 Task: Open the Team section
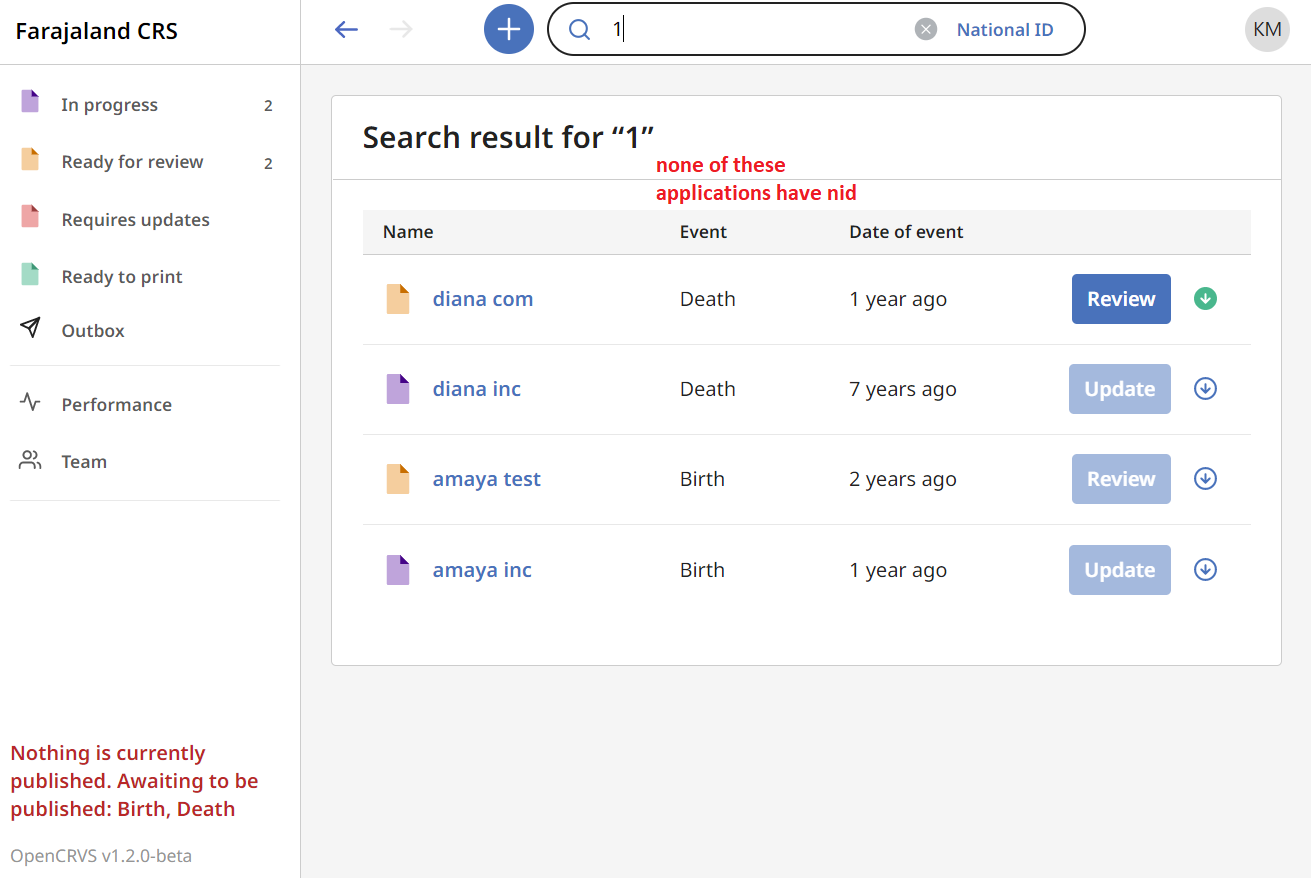(x=85, y=460)
